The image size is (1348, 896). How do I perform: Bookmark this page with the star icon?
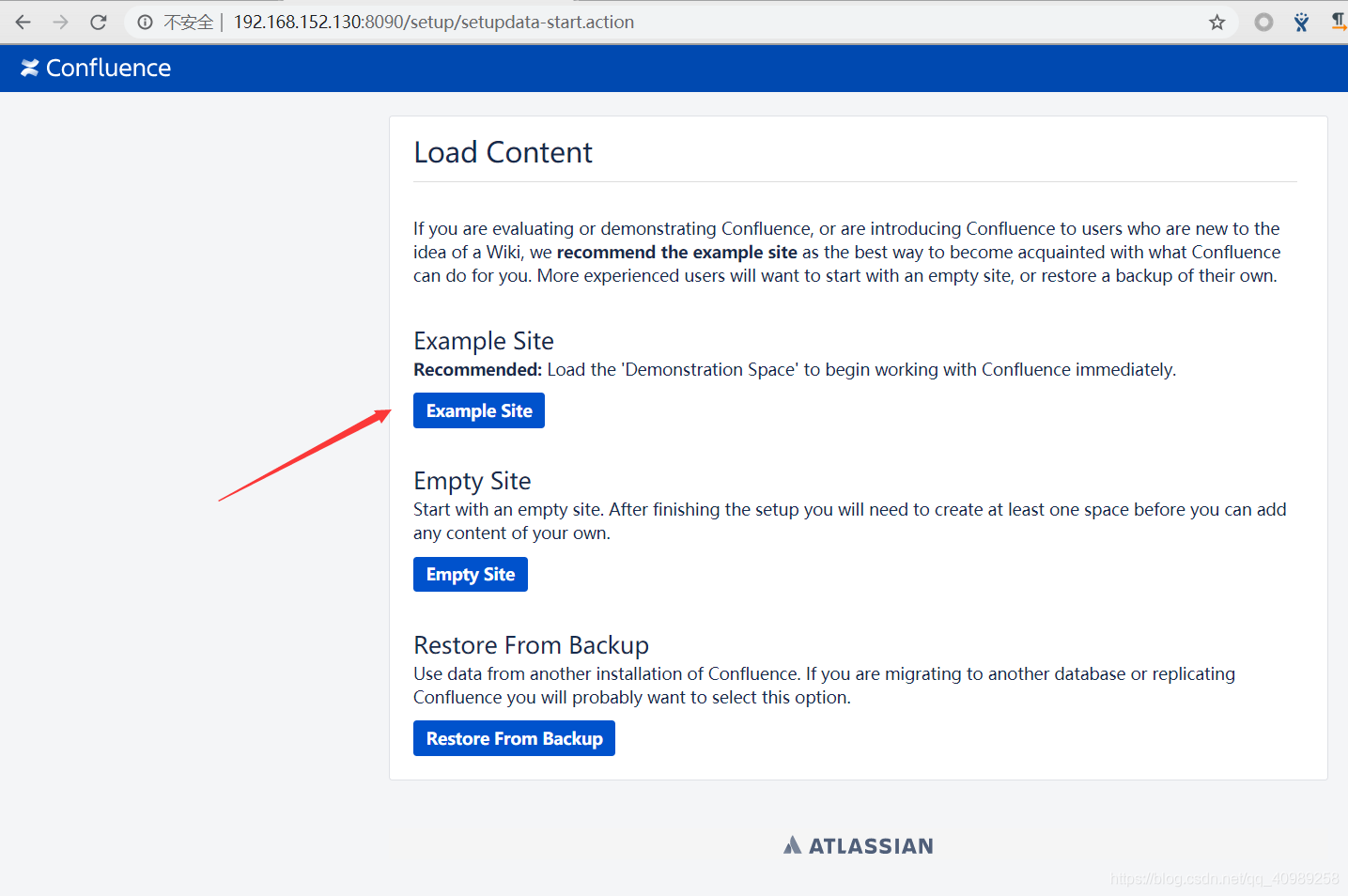pos(1217,22)
